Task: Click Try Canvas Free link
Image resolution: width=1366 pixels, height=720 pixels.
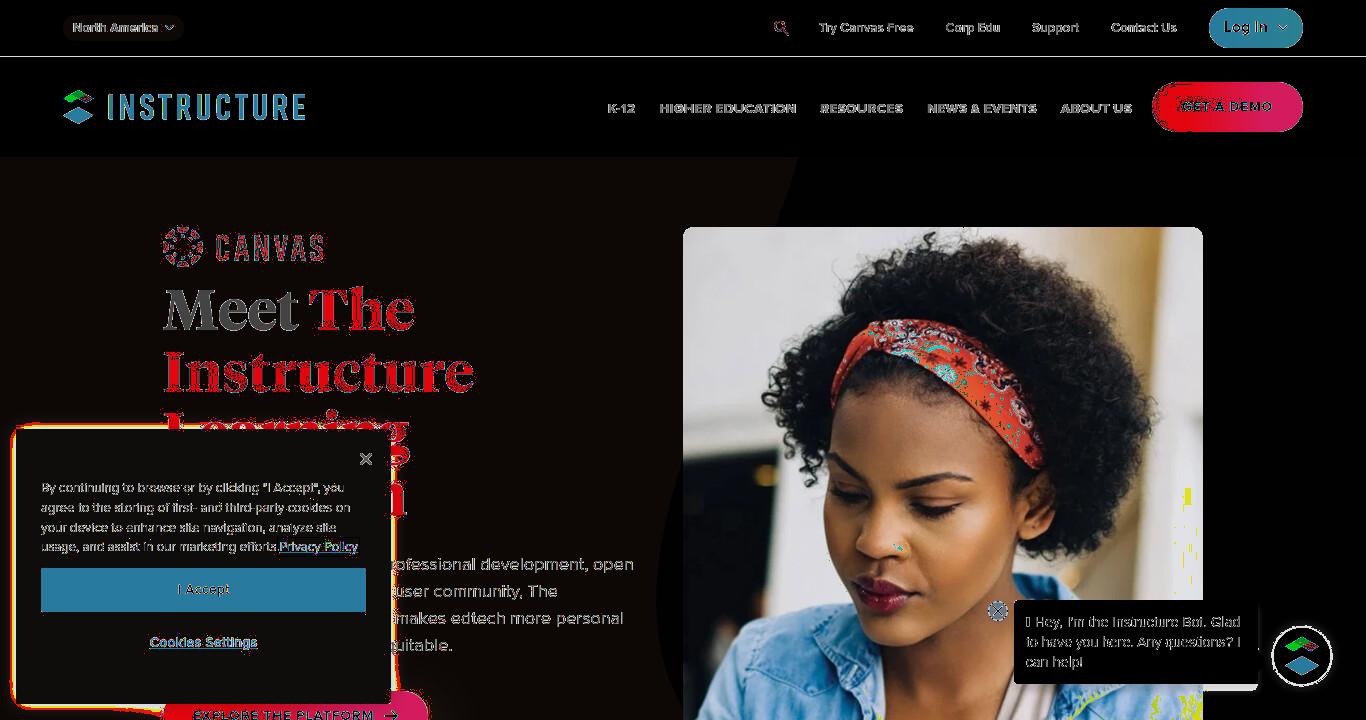Action: [866, 28]
